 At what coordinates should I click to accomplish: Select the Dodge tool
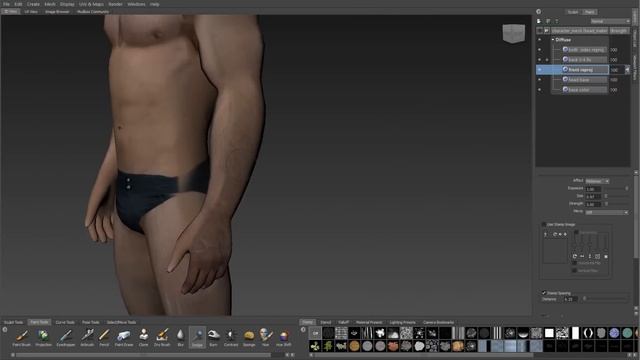[x=197, y=337]
